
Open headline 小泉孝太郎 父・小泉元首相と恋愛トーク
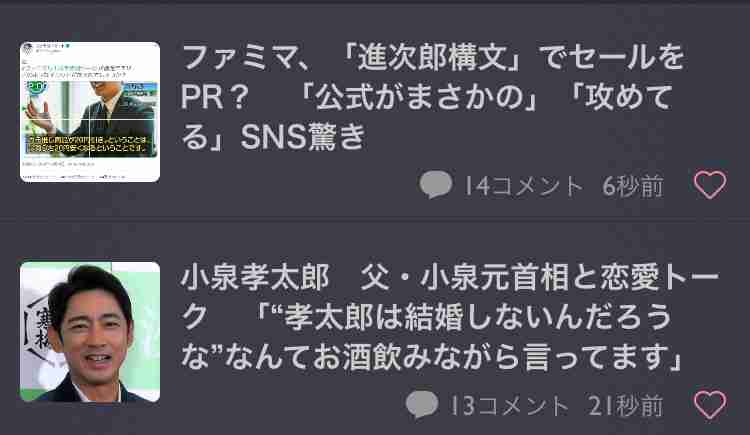pyautogui.click(x=450, y=317)
